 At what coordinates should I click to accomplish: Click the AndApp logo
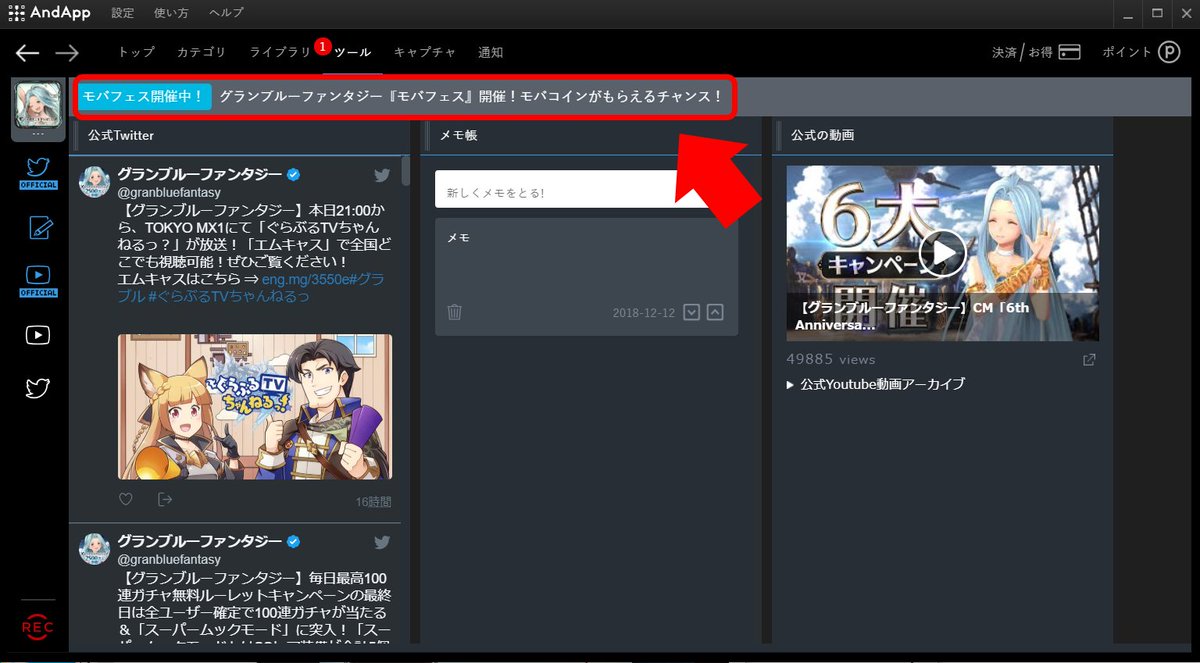(x=47, y=13)
